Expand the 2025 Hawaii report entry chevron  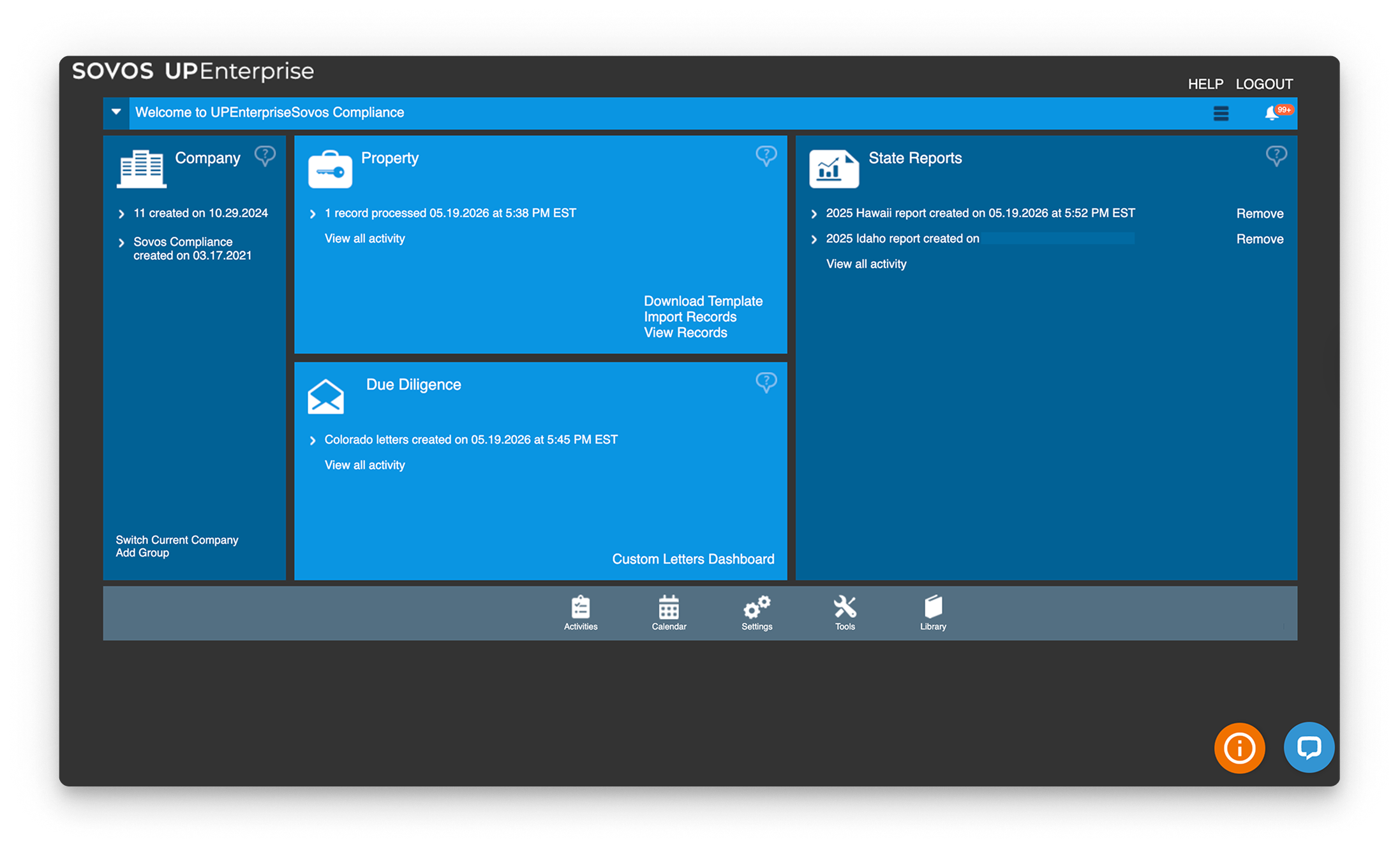(814, 214)
